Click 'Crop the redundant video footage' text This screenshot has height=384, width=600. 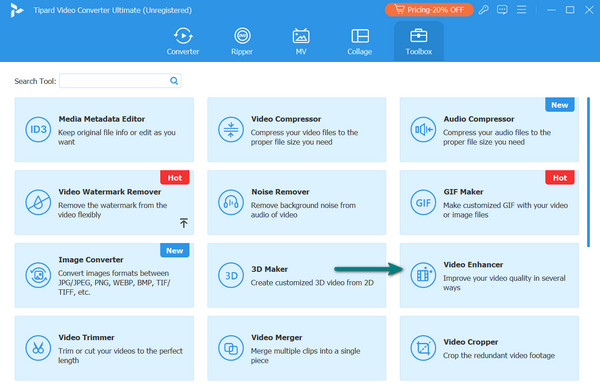coord(499,355)
